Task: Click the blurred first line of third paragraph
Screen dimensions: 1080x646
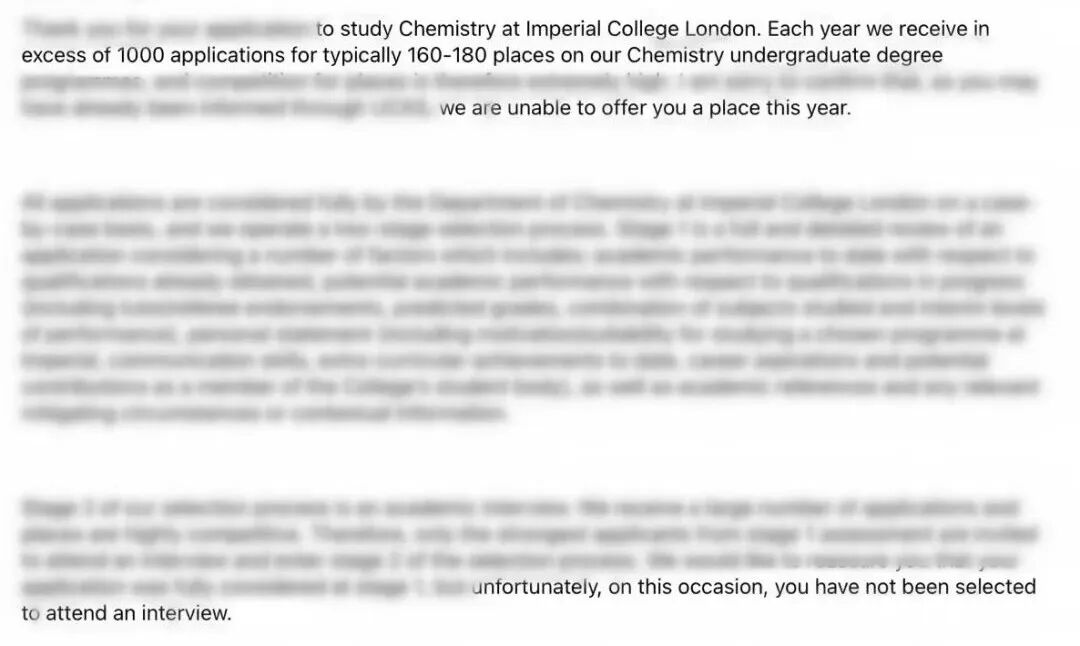Action: 520,508
